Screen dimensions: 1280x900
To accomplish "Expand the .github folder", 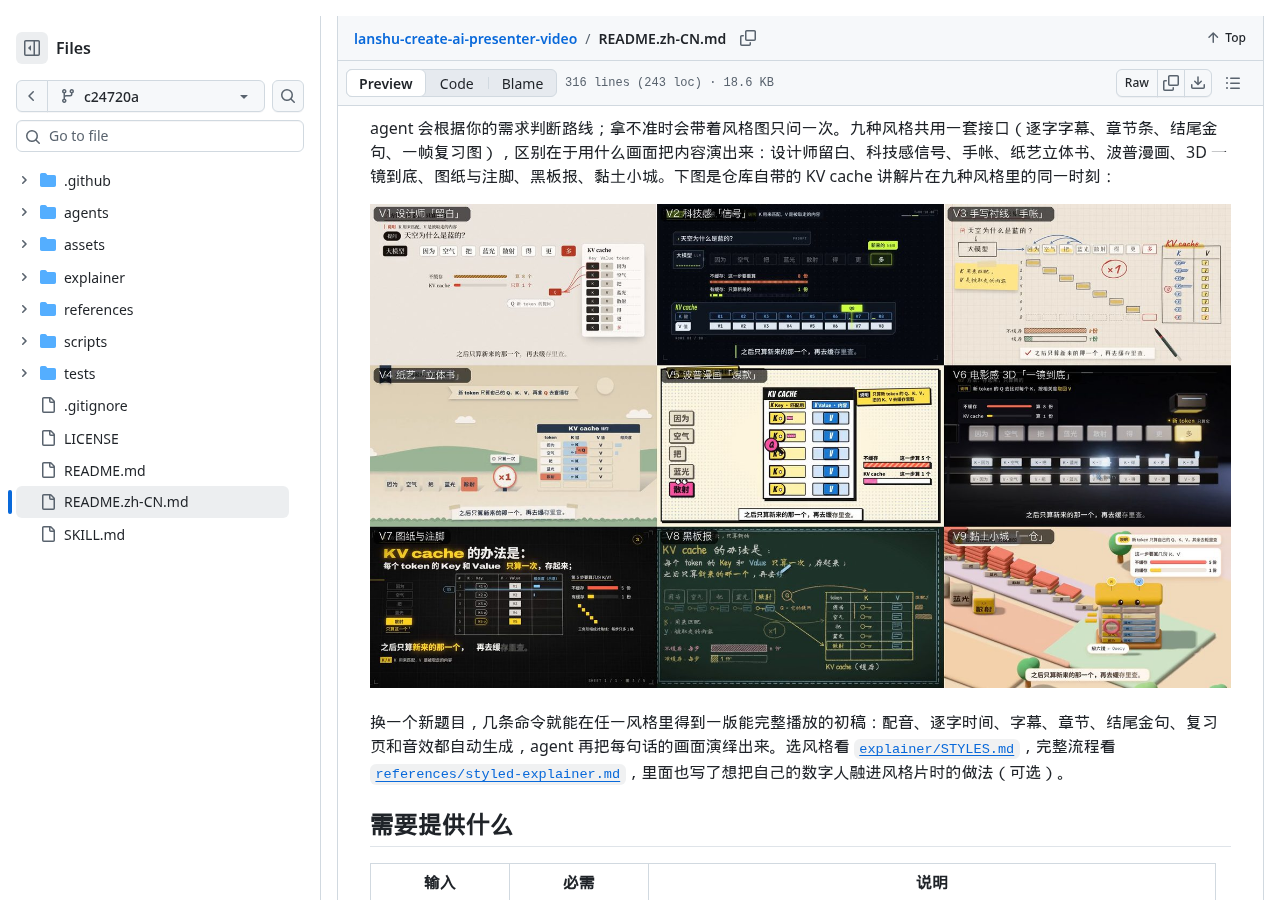I will 24,181.
